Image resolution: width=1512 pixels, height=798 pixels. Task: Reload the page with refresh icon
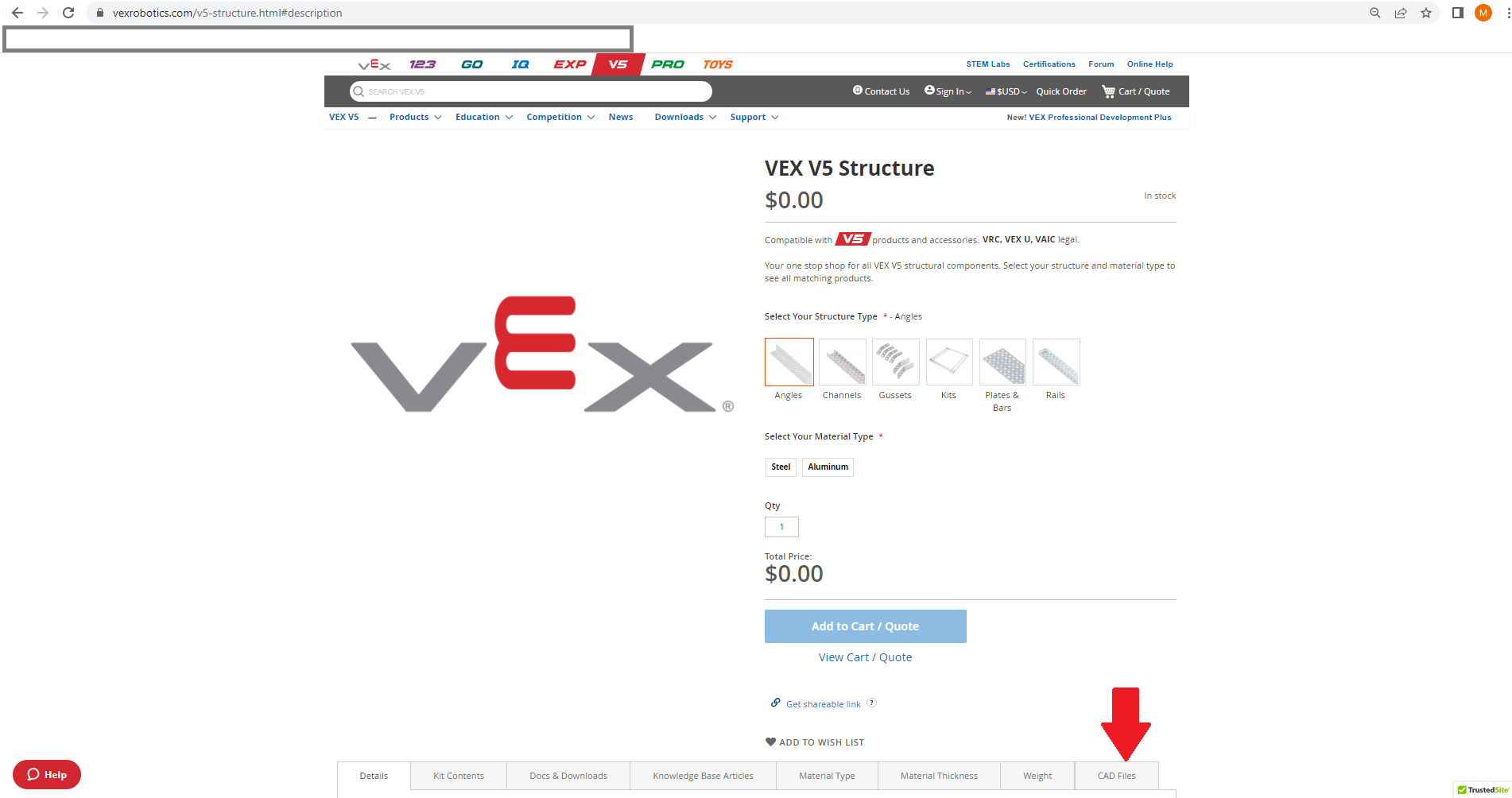point(68,13)
